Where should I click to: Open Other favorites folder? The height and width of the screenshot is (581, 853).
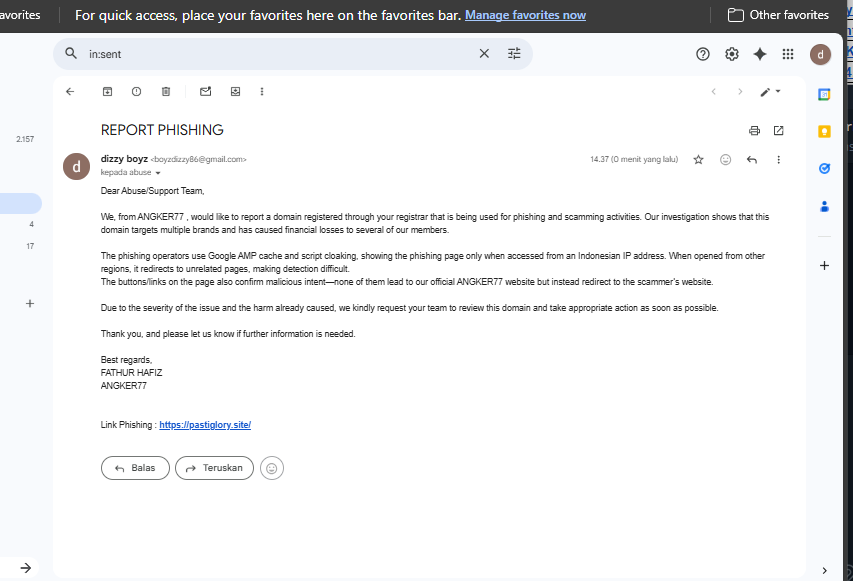click(x=778, y=15)
